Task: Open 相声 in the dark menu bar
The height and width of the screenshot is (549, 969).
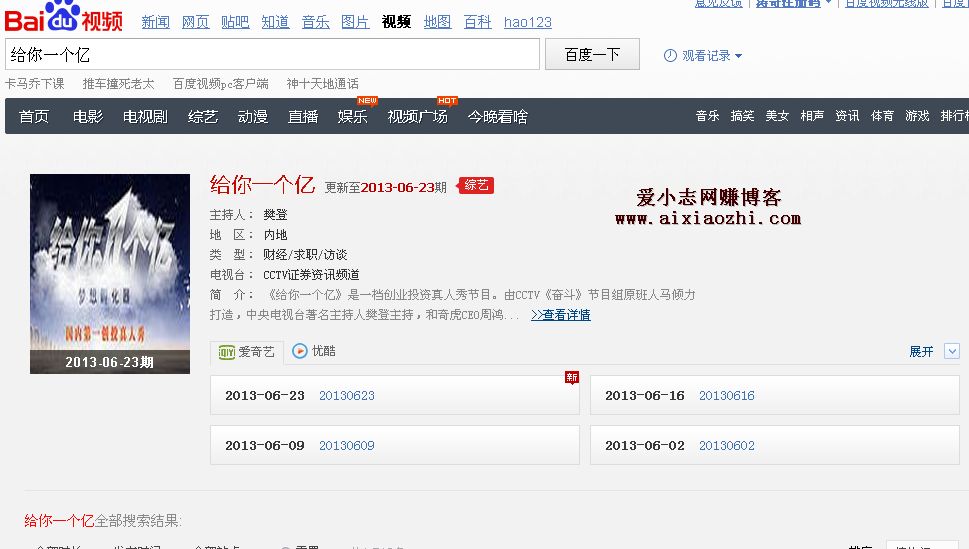Action: pos(812,116)
